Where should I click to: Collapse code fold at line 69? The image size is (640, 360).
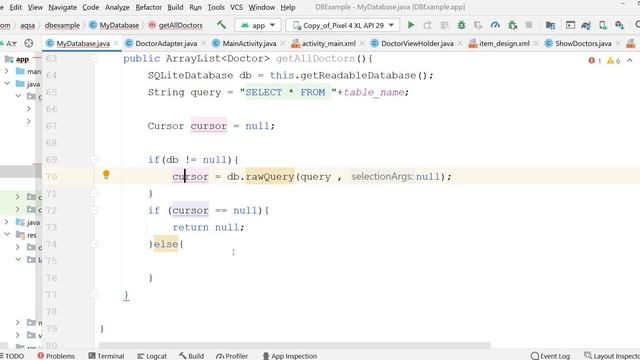94,159
